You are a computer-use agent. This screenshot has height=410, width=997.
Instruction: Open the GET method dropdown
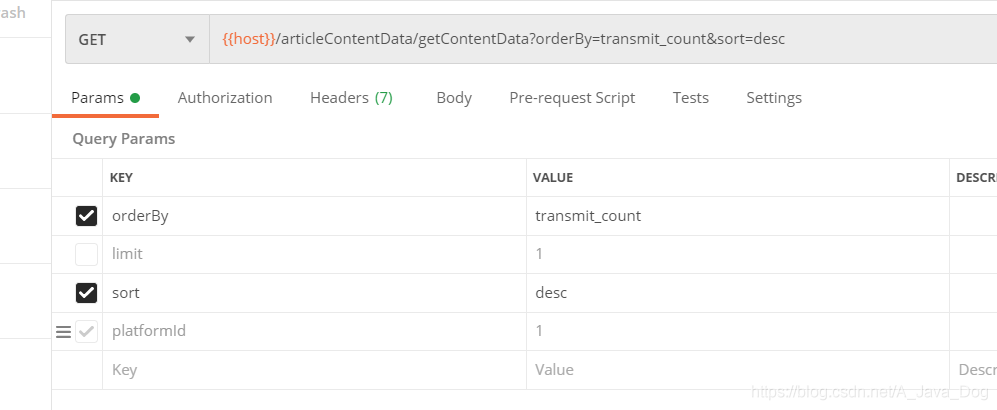[136, 40]
